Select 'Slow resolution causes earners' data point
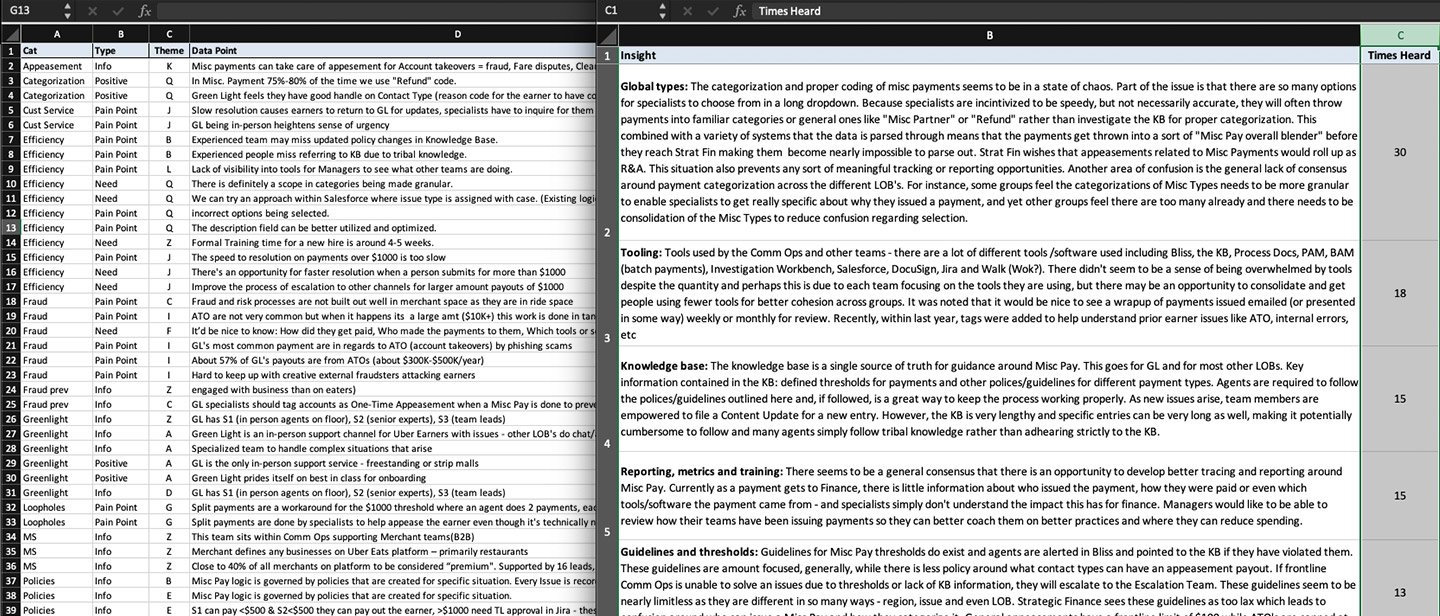1440x616 pixels. [x=393, y=110]
